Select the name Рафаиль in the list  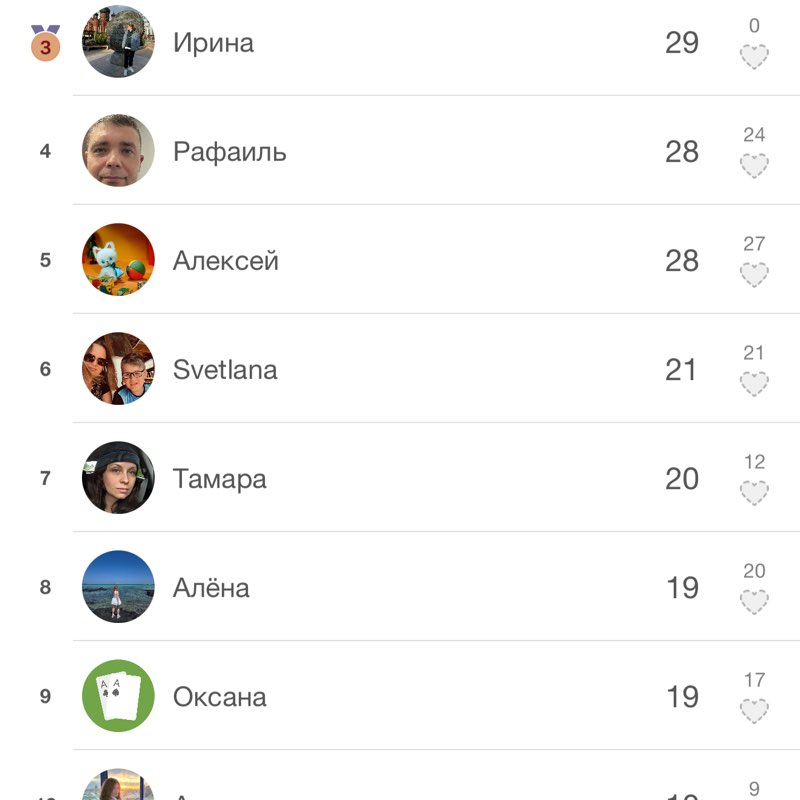point(230,152)
